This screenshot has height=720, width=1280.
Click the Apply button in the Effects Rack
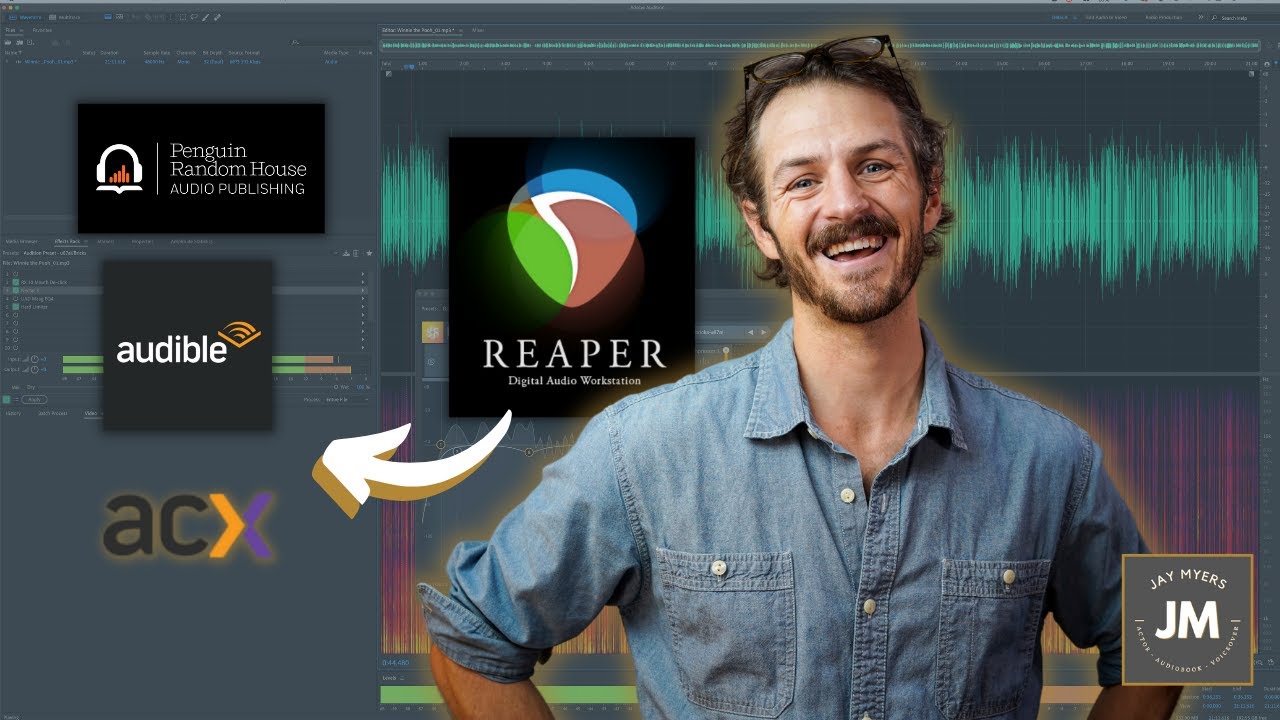34,399
